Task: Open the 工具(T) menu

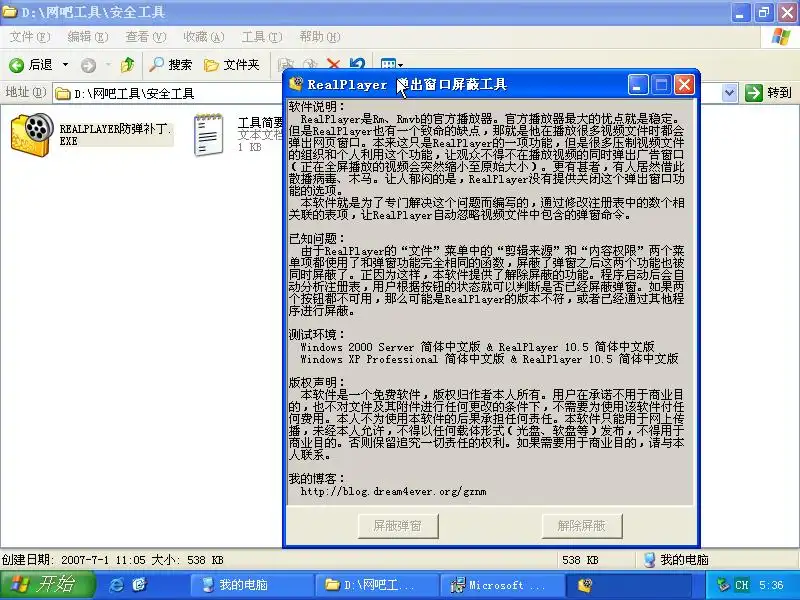Action: click(x=262, y=37)
